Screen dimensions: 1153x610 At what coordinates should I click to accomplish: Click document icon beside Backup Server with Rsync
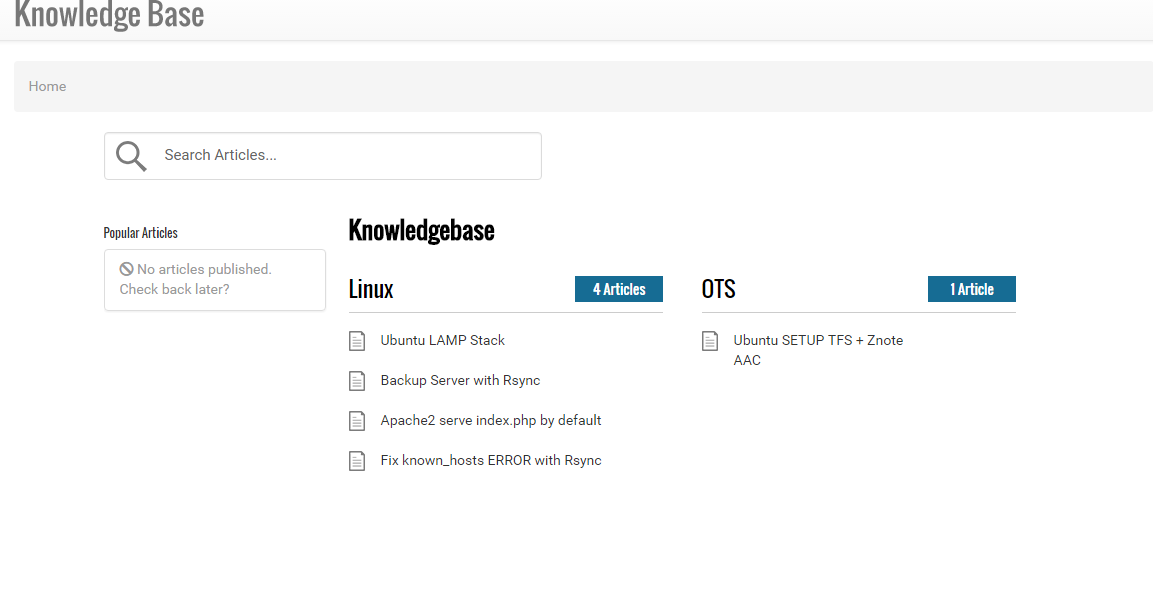point(357,381)
